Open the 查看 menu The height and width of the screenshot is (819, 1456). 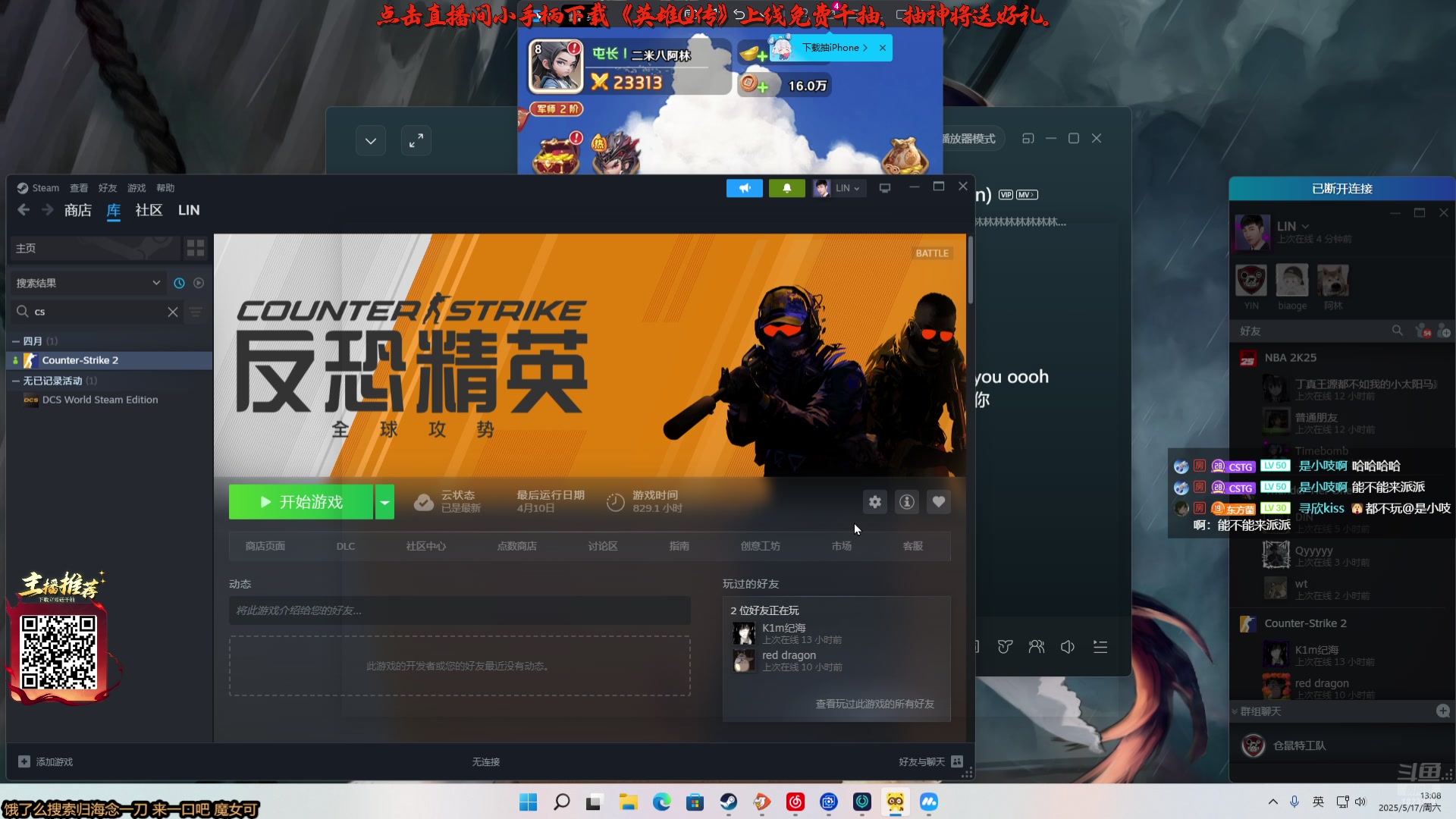[x=79, y=188]
